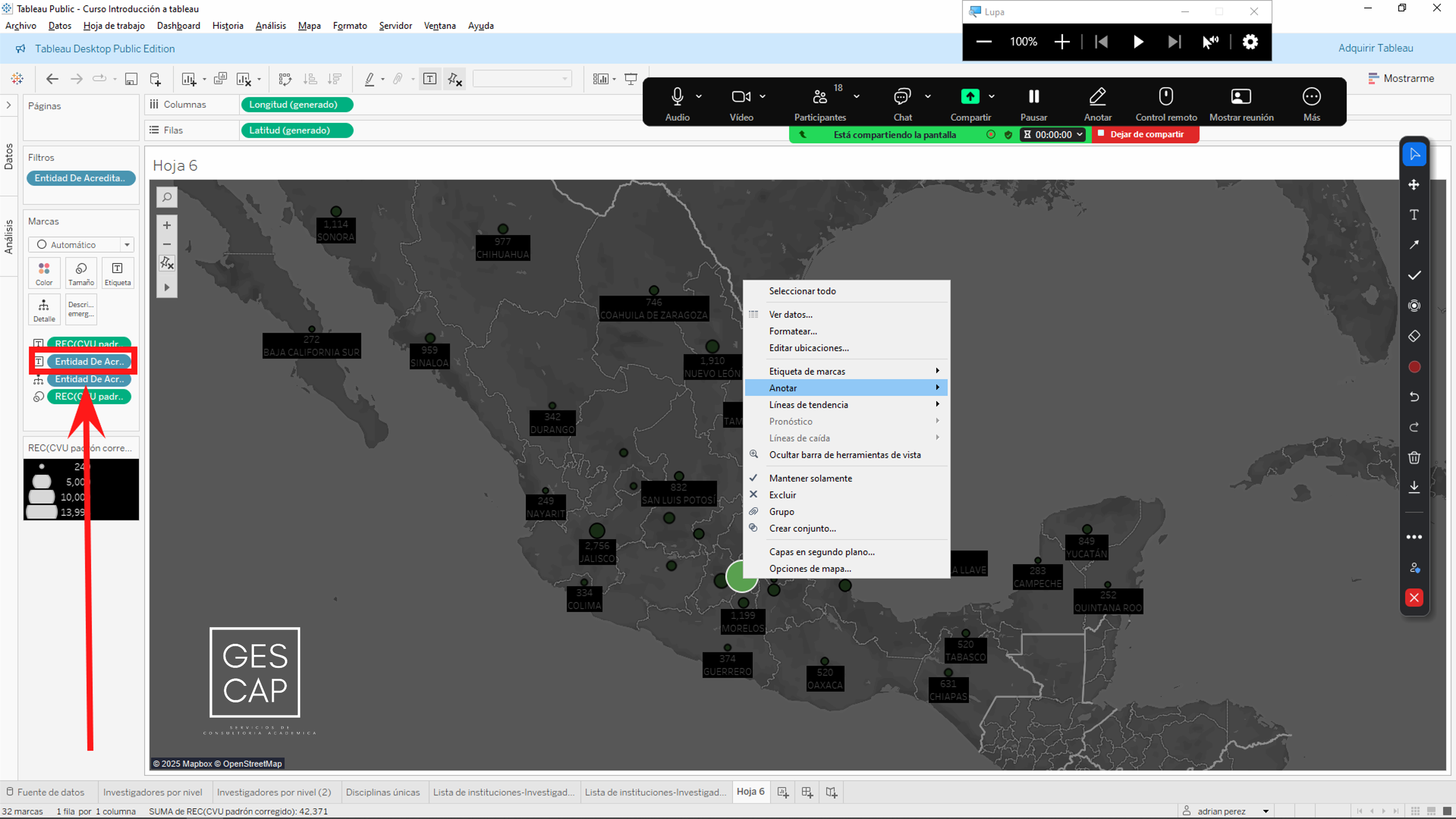This screenshot has height=819, width=1456.
Task: Open the Tamaño marks card
Action: pyautogui.click(x=81, y=273)
